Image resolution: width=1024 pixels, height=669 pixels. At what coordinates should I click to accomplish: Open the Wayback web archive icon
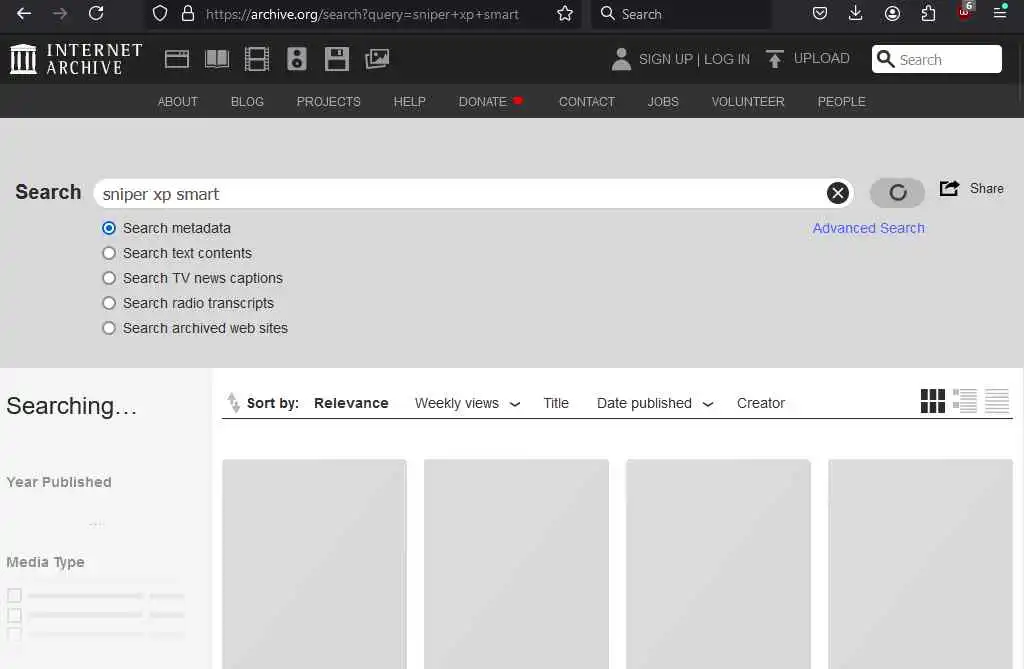177,59
